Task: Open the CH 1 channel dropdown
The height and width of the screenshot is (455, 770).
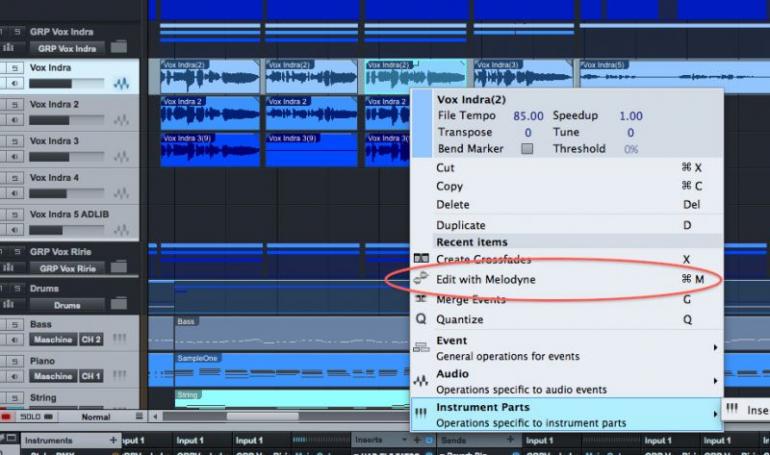Action: (91, 376)
